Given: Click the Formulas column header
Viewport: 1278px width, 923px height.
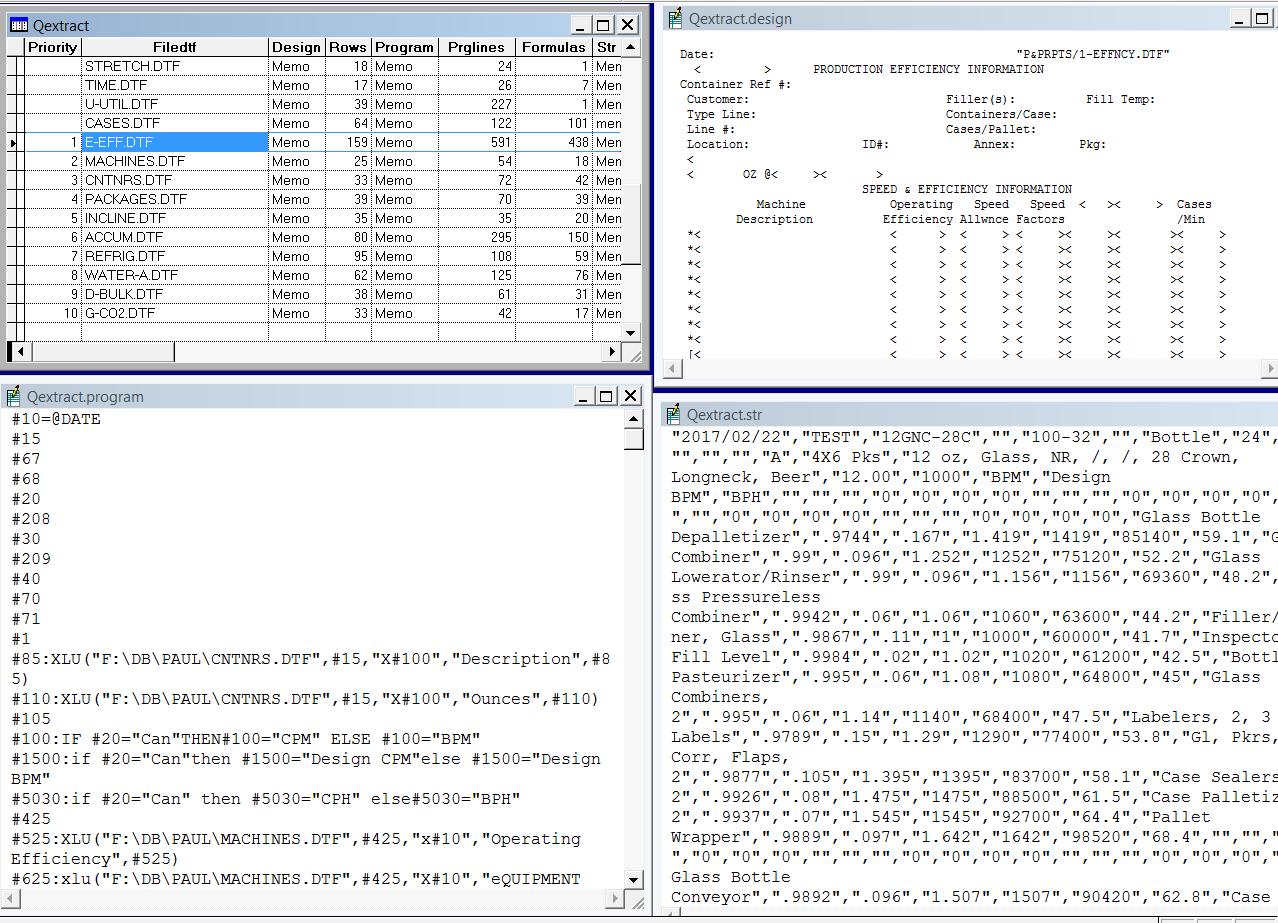Looking at the screenshot, I should point(553,47).
